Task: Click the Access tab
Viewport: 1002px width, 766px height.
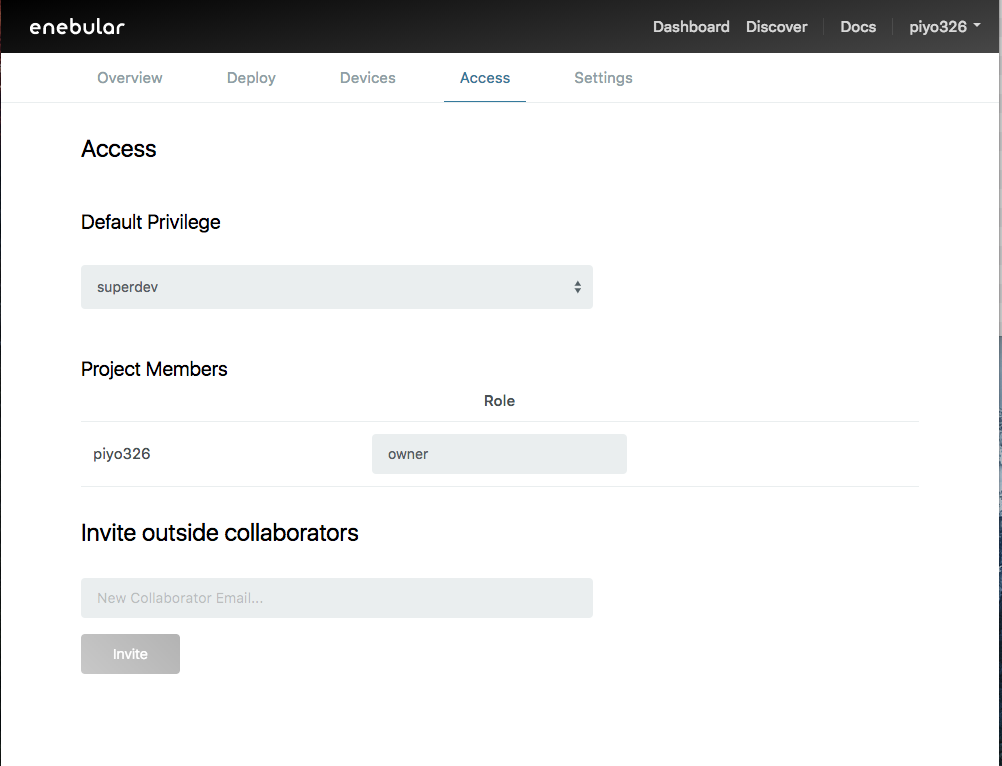Action: (x=485, y=78)
